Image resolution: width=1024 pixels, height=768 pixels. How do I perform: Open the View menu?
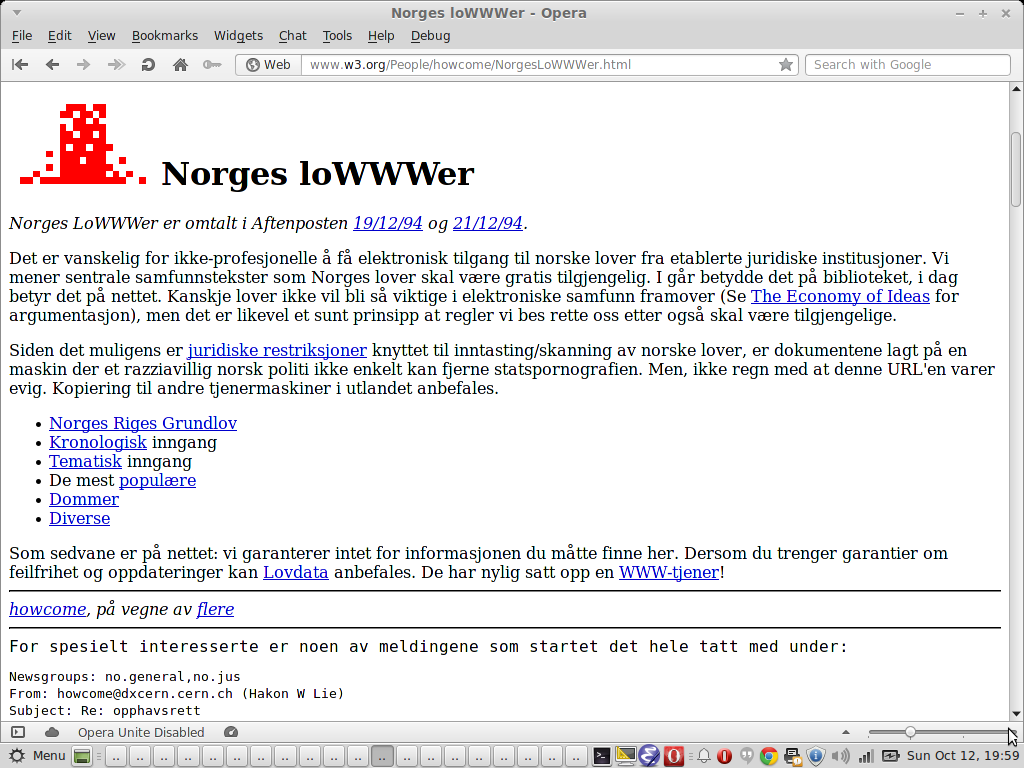101,36
